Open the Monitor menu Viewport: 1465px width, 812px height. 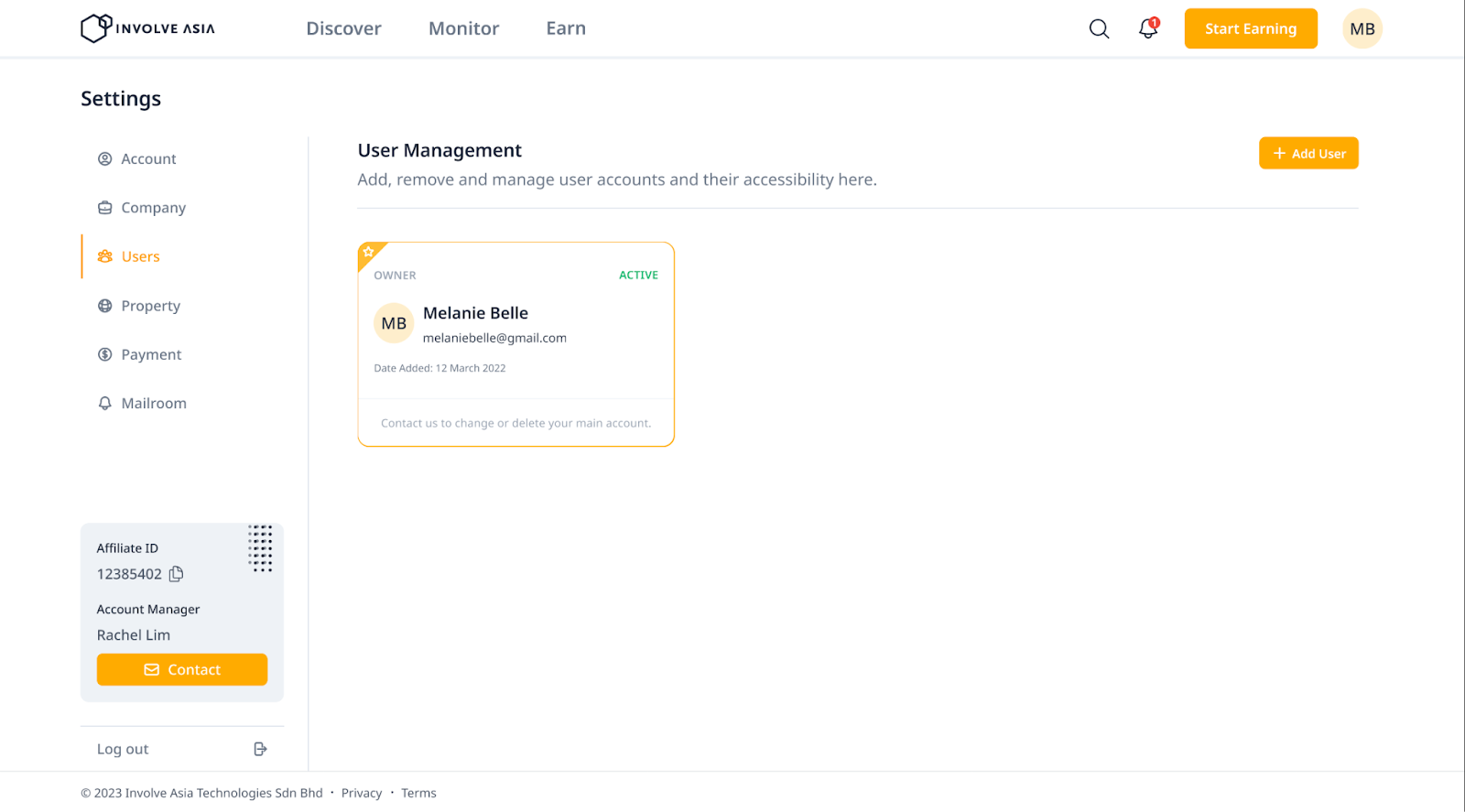pyautogui.click(x=463, y=28)
